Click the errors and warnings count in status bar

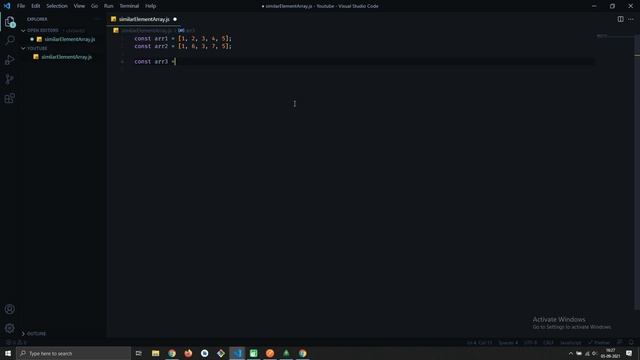click(16, 342)
